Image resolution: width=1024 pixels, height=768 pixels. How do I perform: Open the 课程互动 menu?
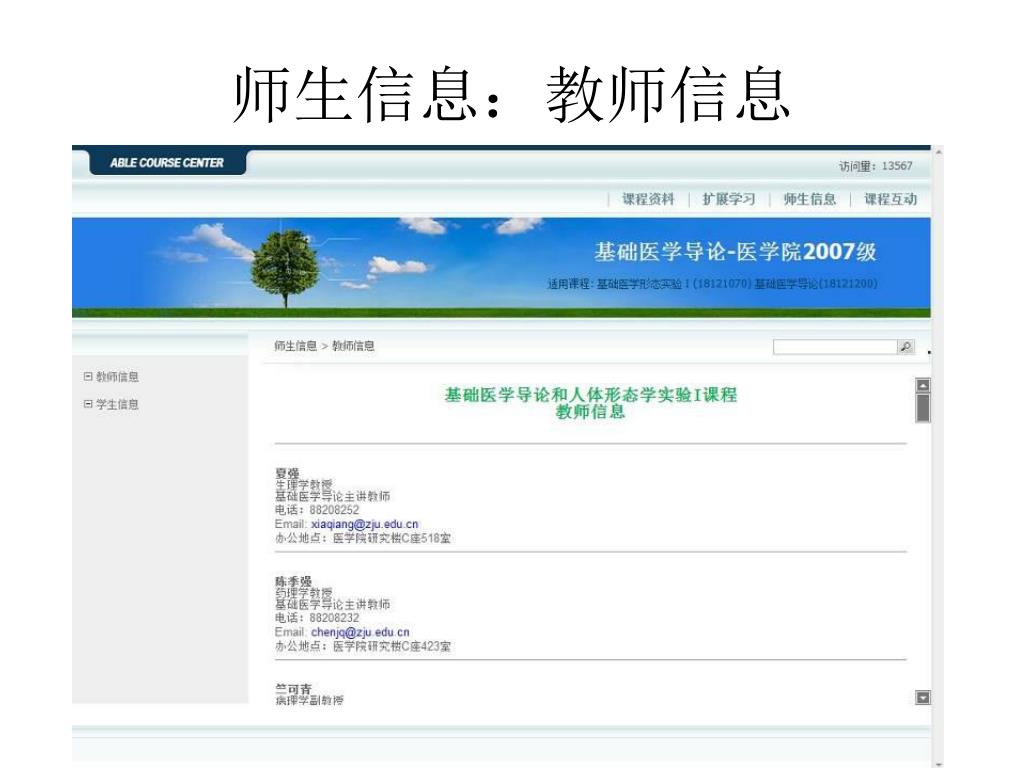pos(891,199)
